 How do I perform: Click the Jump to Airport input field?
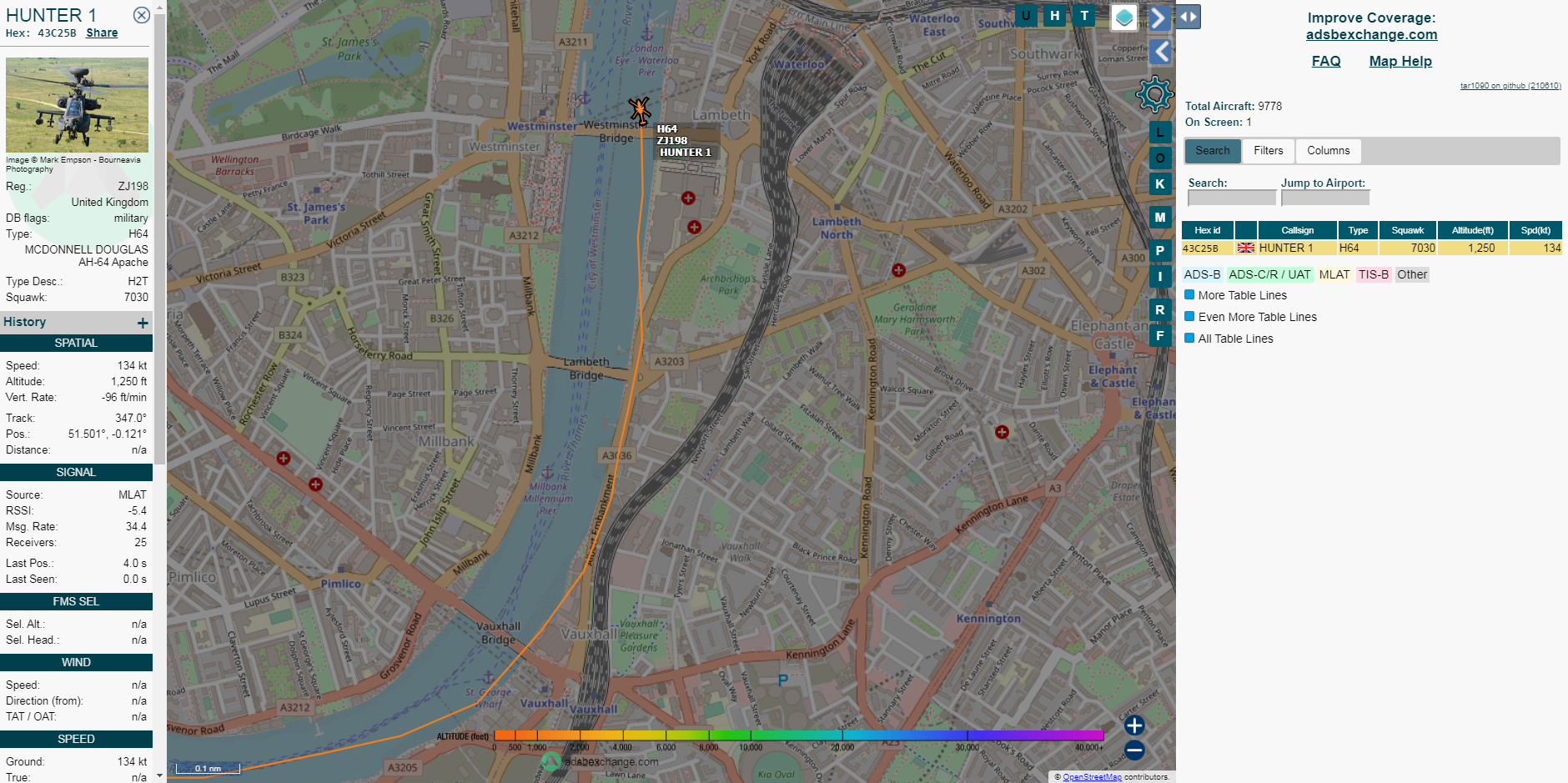tap(1325, 198)
